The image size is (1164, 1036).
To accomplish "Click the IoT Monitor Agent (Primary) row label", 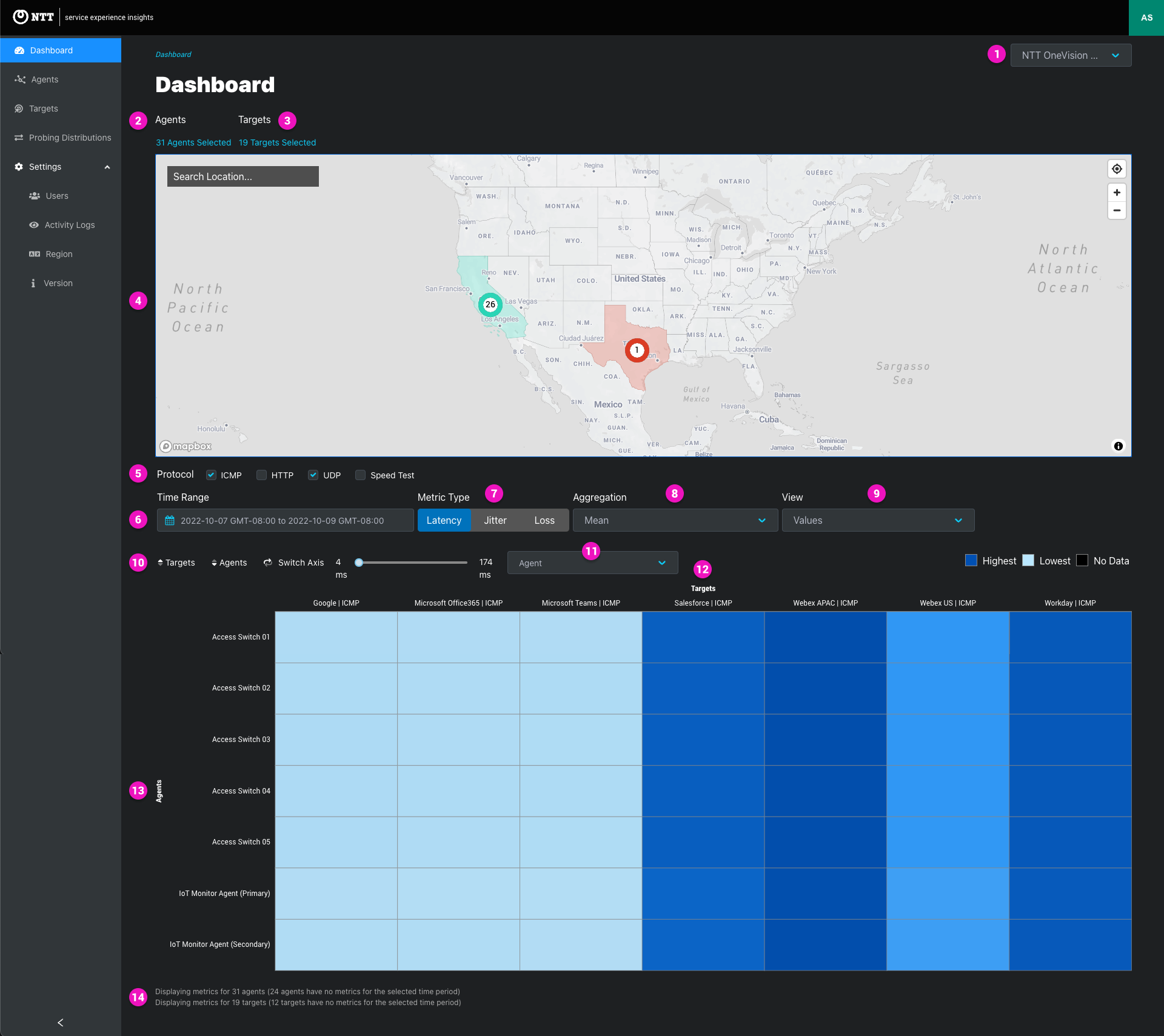I will (x=224, y=894).
